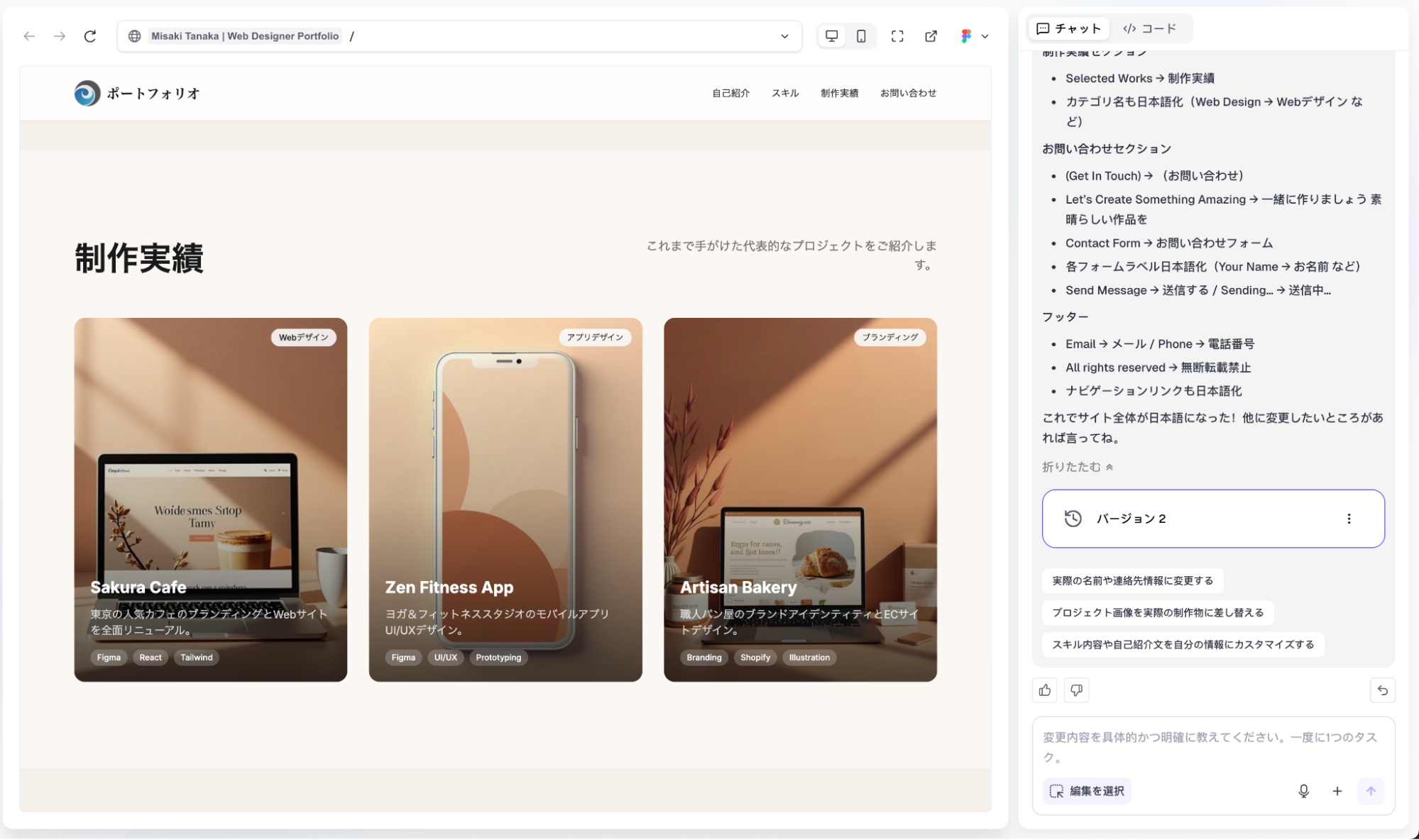Choose suggestion プロジェクト画像を実際の制作物に差し替える
The image size is (1419, 840).
(1158, 612)
